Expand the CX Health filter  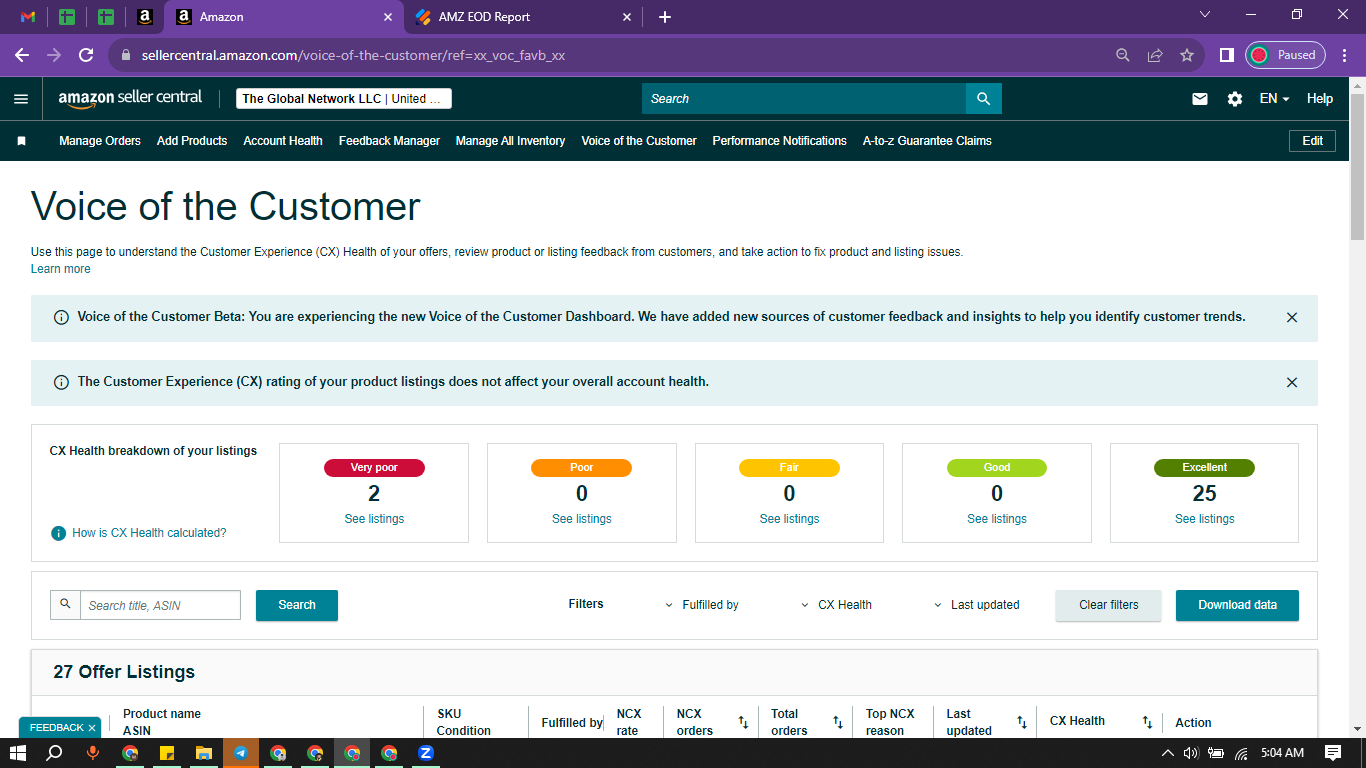pyautogui.click(x=837, y=605)
